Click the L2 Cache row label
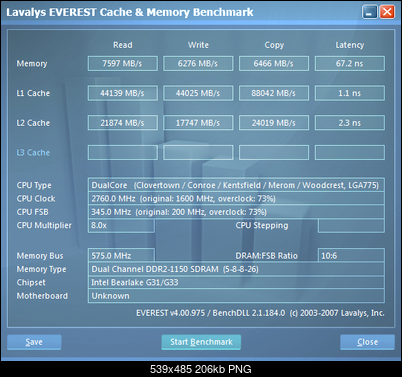The height and width of the screenshot is (377, 402). coord(33,123)
